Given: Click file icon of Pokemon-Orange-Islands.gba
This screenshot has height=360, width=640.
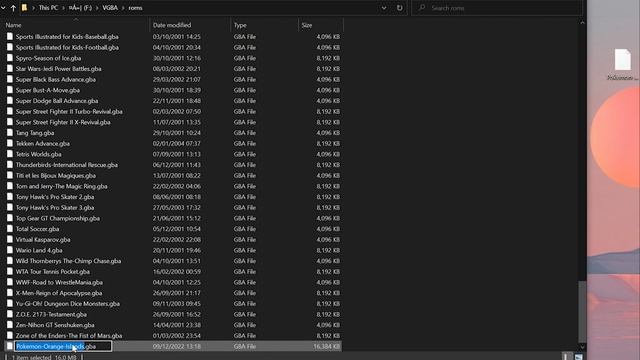Looking at the screenshot, I should click(x=10, y=346).
